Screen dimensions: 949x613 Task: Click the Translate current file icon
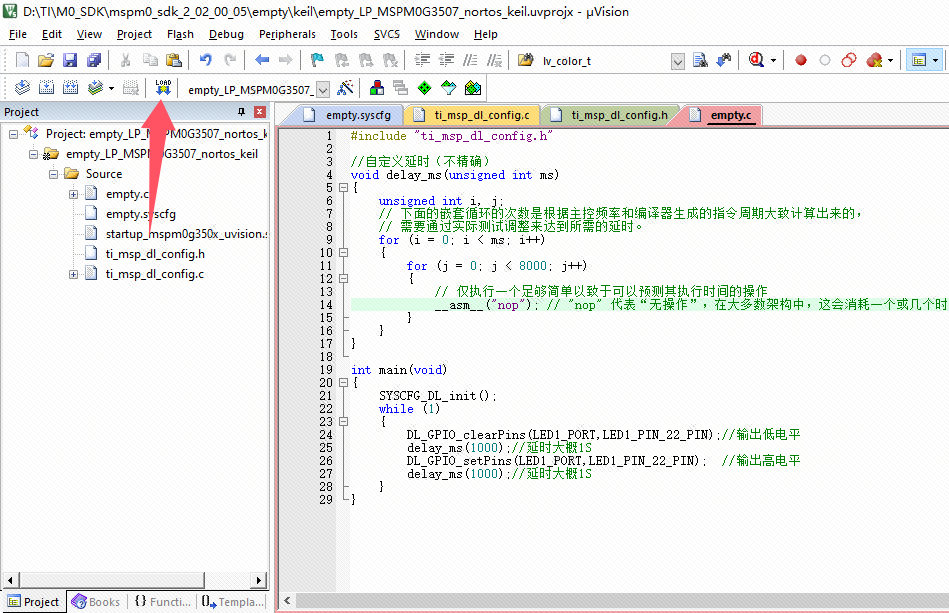(22, 88)
